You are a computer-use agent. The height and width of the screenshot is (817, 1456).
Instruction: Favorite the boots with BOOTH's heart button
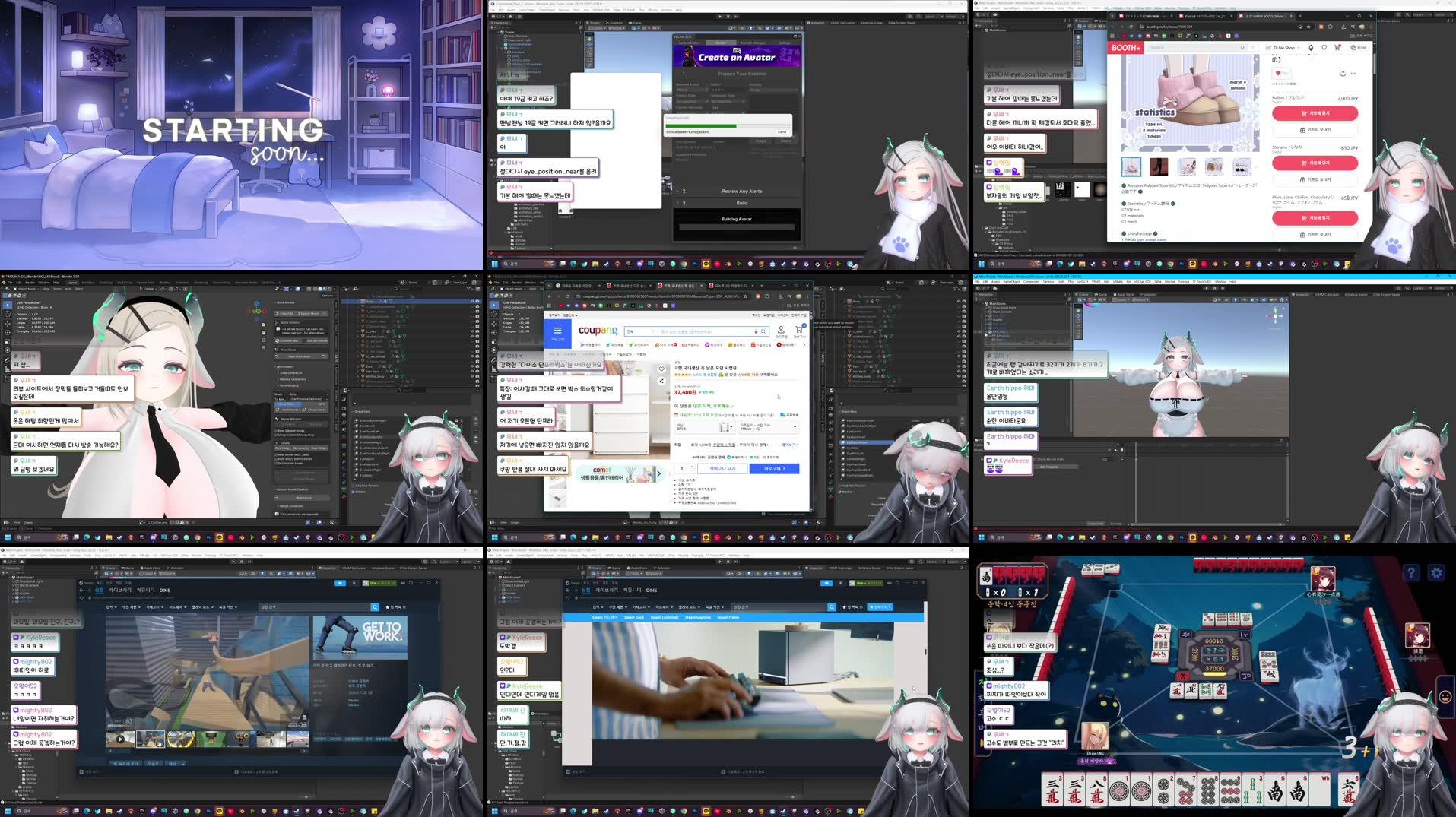pyautogui.click(x=1279, y=73)
